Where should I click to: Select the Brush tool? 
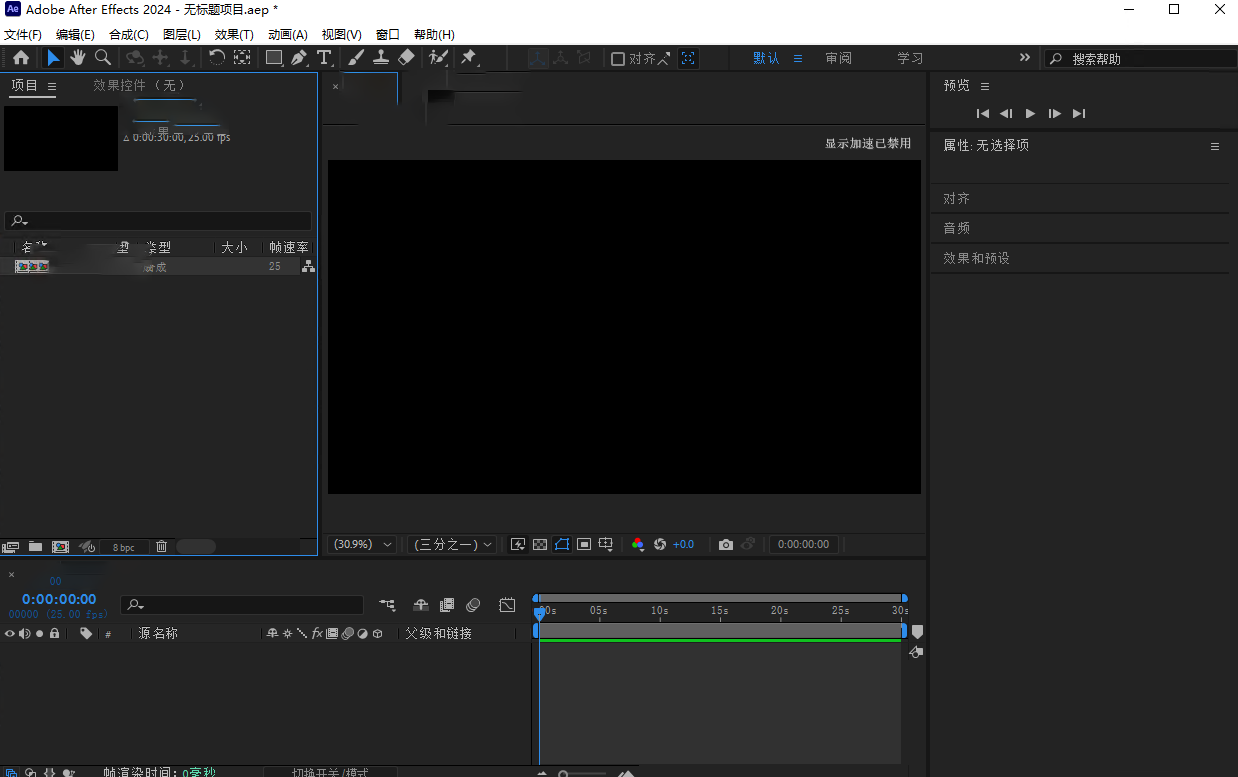coord(356,58)
